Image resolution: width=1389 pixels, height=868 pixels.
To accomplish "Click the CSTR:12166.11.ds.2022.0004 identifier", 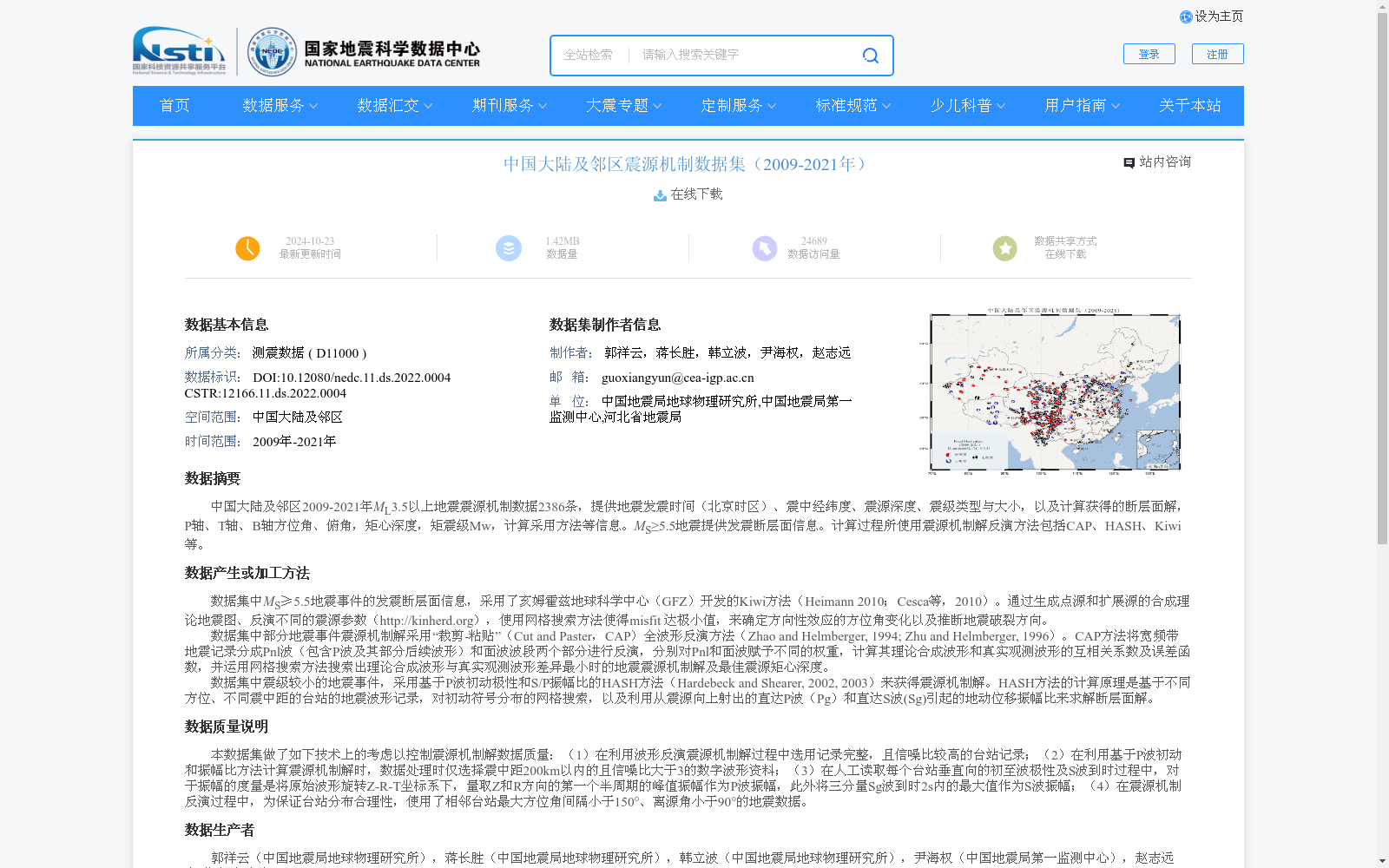I will [x=266, y=393].
